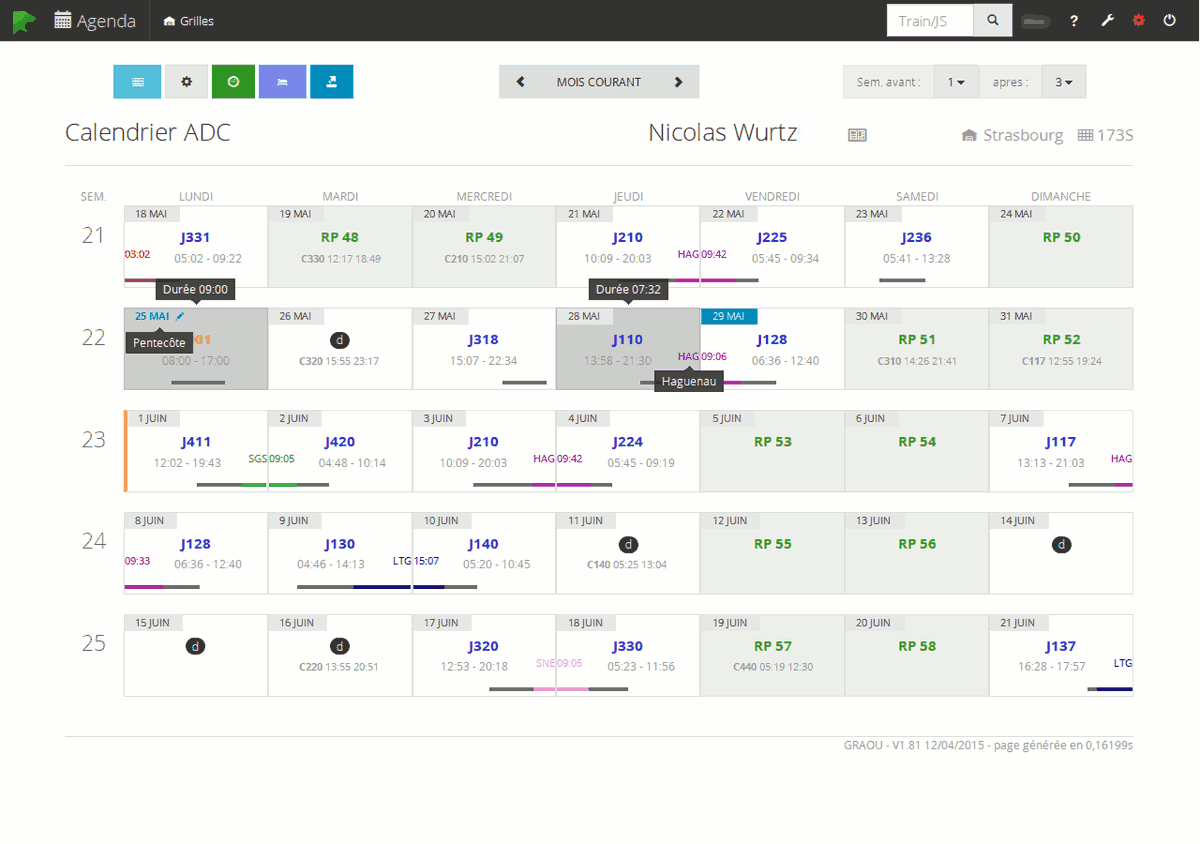Select the light-blue calendar view button
This screenshot has width=1200, height=844.
point(138,82)
